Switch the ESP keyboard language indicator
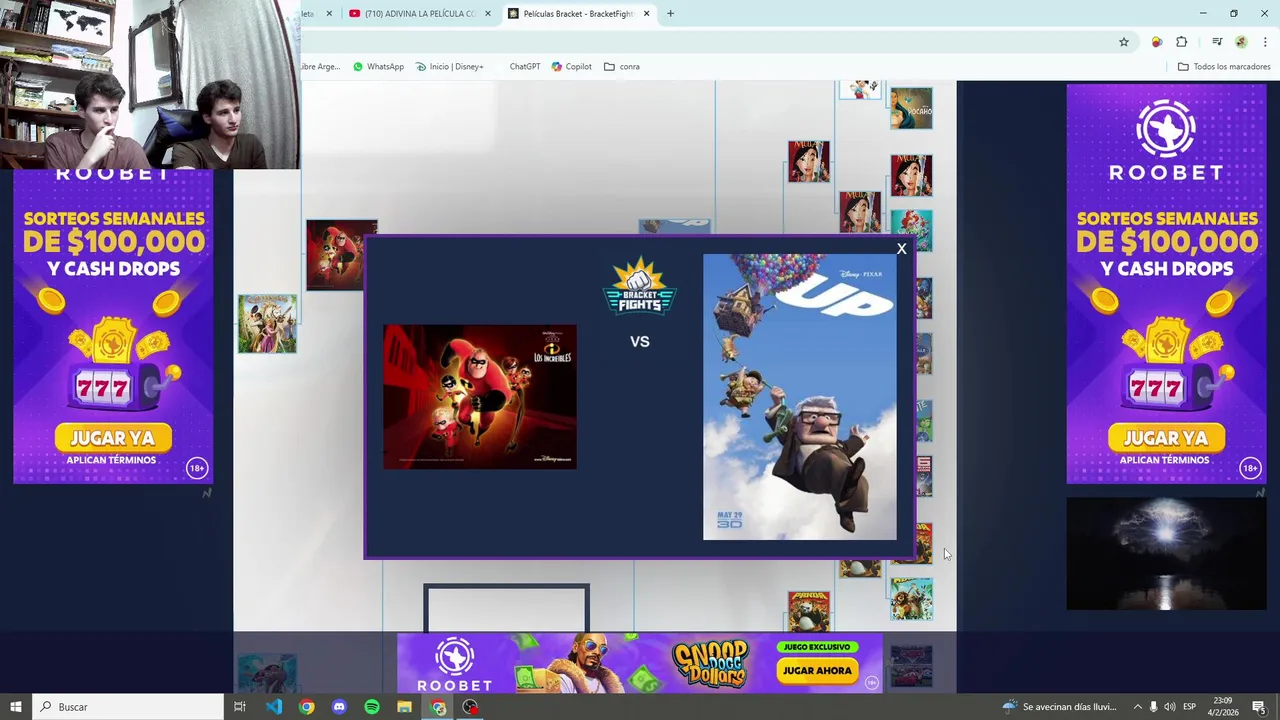The height and width of the screenshot is (720, 1280). pyautogui.click(x=1189, y=707)
